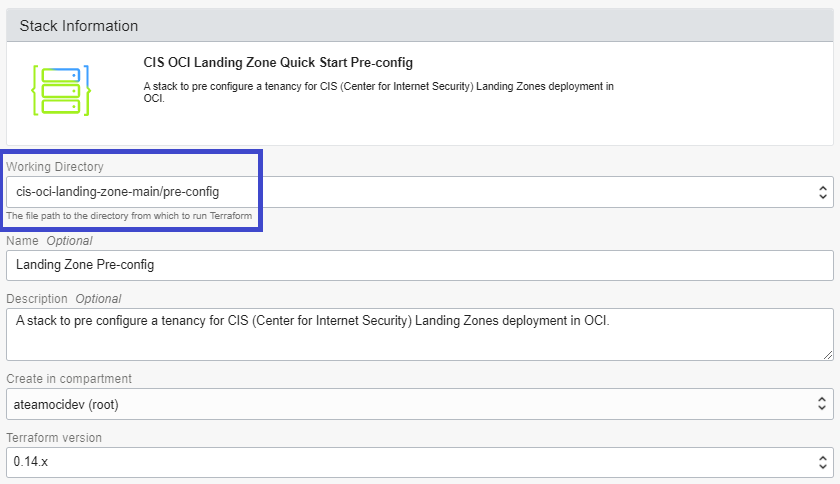This screenshot has height=484, width=840.
Task: Click the green and blue stack servers icon
Action: click(x=62, y=90)
